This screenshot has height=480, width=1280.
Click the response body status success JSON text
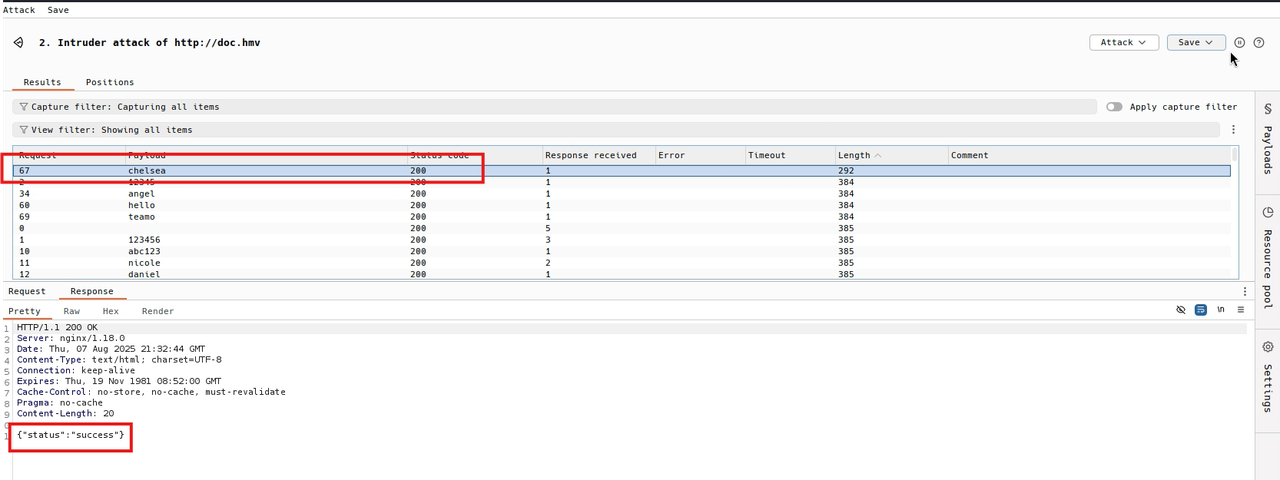pos(71,435)
